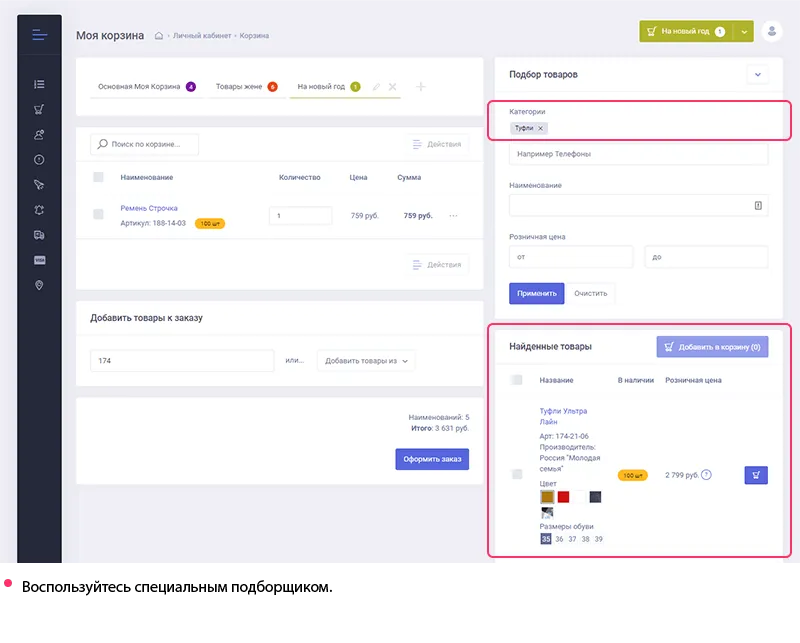This screenshot has height=643, width=800.
Task: Click the location pin sidebar icon
Action: (x=39, y=285)
